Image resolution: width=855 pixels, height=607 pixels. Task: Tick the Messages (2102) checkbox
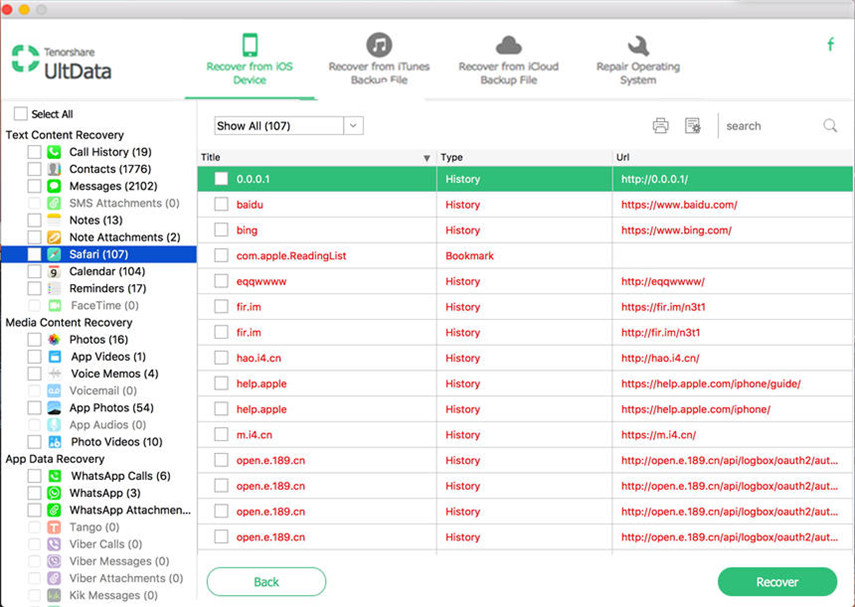(x=34, y=186)
